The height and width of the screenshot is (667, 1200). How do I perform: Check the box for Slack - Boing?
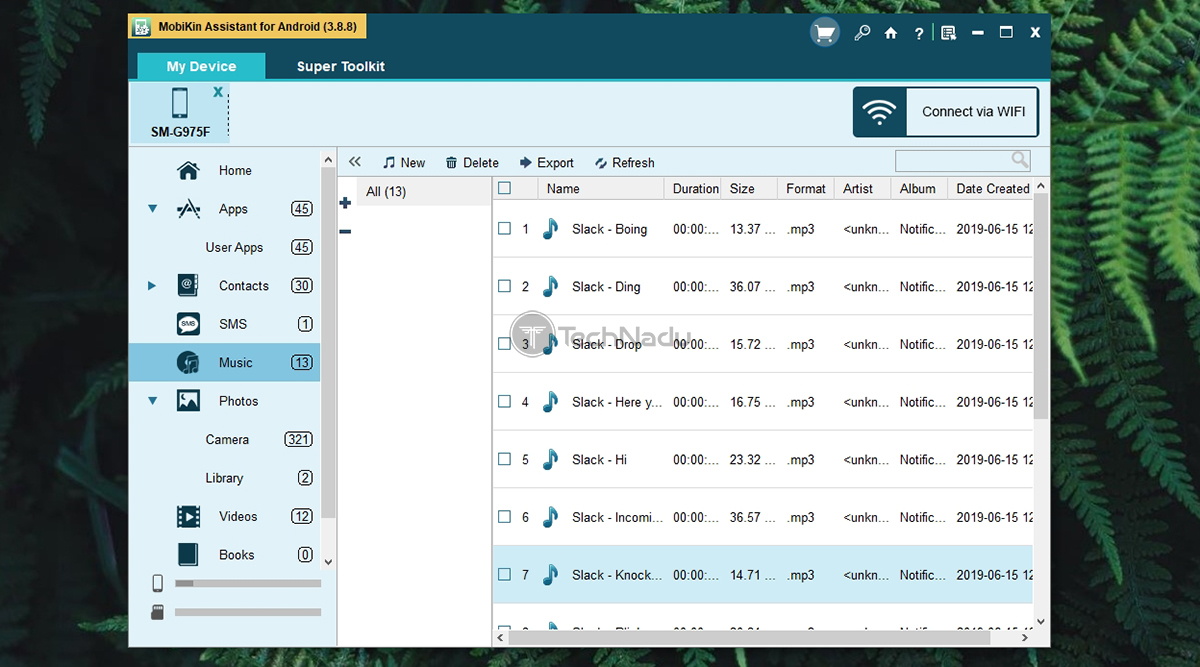pyautogui.click(x=504, y=229)
